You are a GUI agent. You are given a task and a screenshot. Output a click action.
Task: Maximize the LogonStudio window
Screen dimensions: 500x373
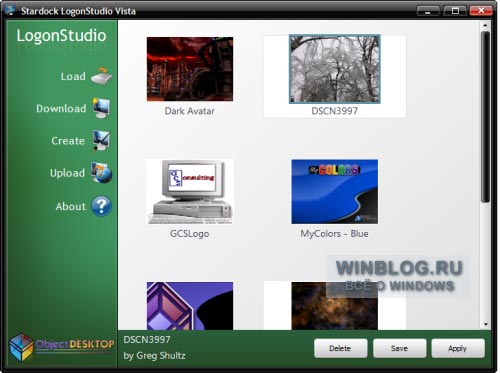[x=455, y=10]
